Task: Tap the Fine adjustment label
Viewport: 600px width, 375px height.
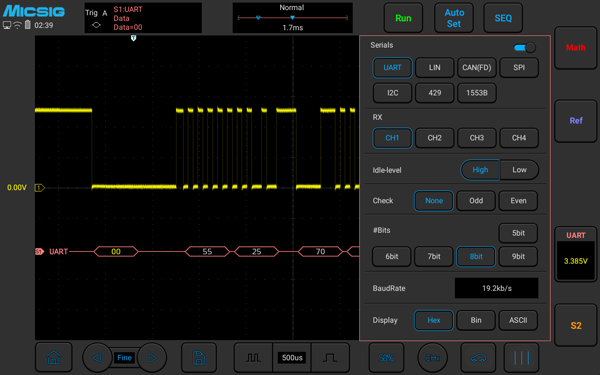Action: (124, 358)
